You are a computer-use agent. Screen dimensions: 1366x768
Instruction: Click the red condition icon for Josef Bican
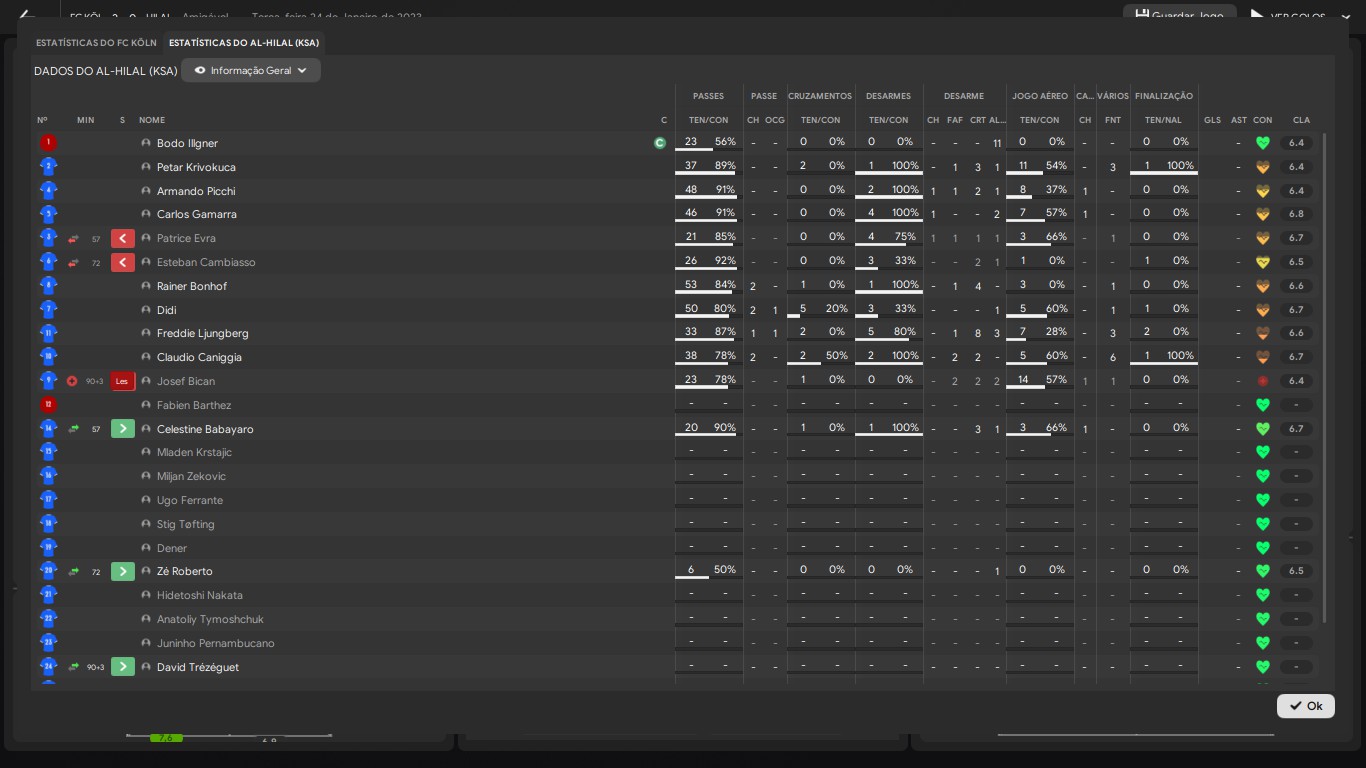1263,381
